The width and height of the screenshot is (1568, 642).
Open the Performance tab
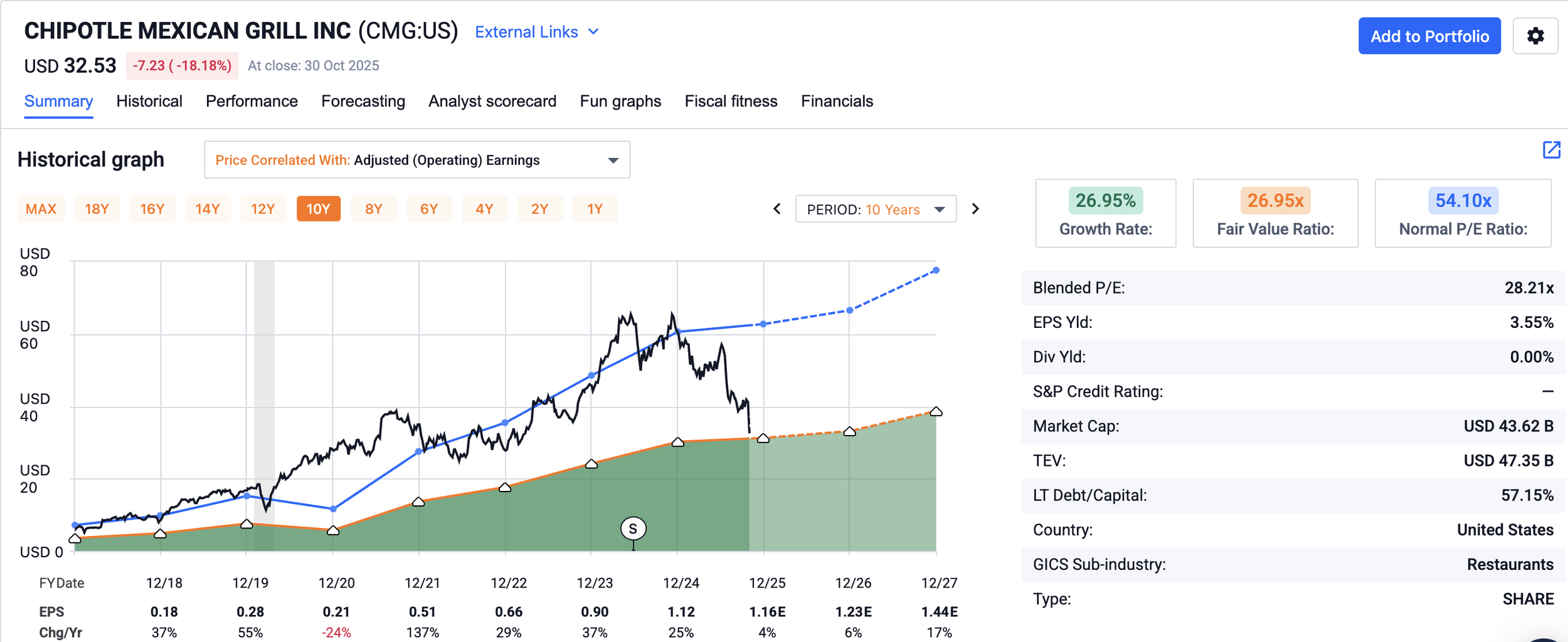(252, 102)
